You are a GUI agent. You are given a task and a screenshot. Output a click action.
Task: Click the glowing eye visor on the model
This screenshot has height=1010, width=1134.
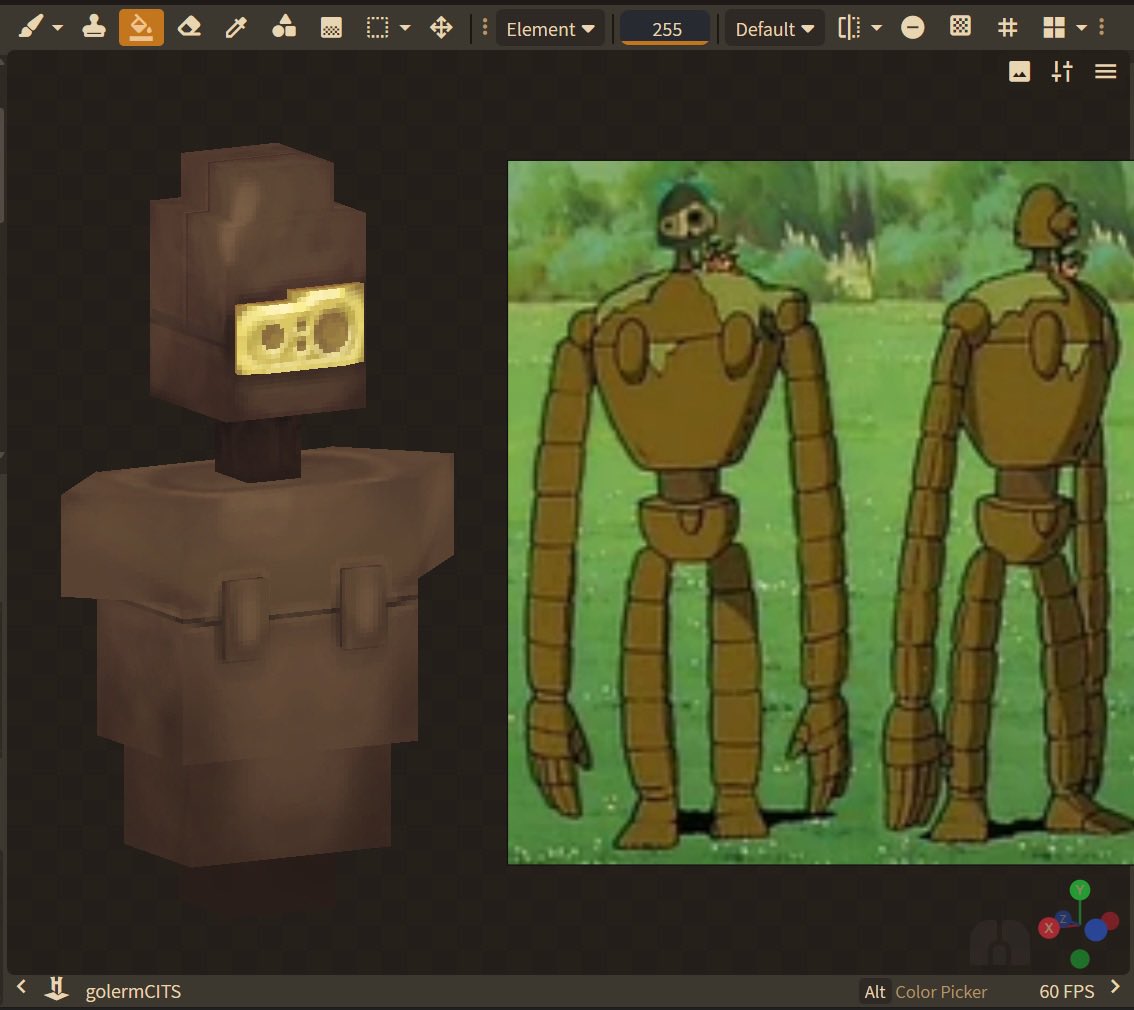300,329
